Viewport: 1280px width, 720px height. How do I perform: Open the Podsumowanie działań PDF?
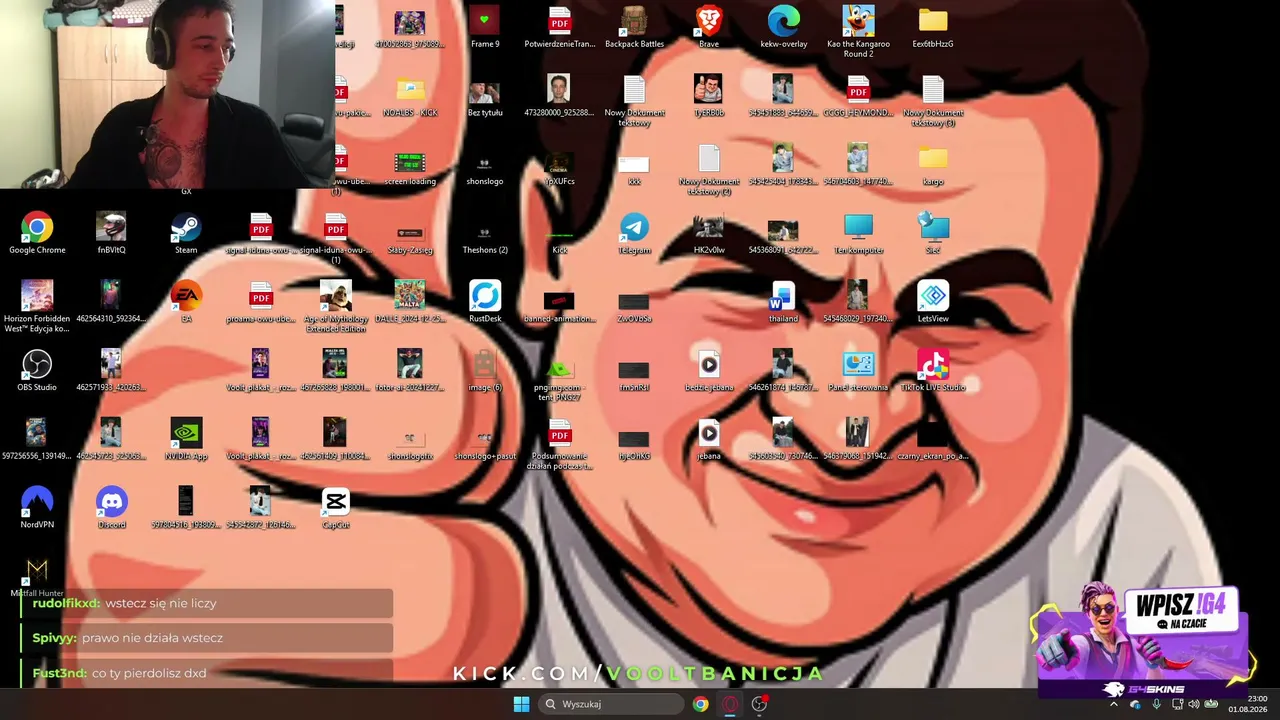560,444
